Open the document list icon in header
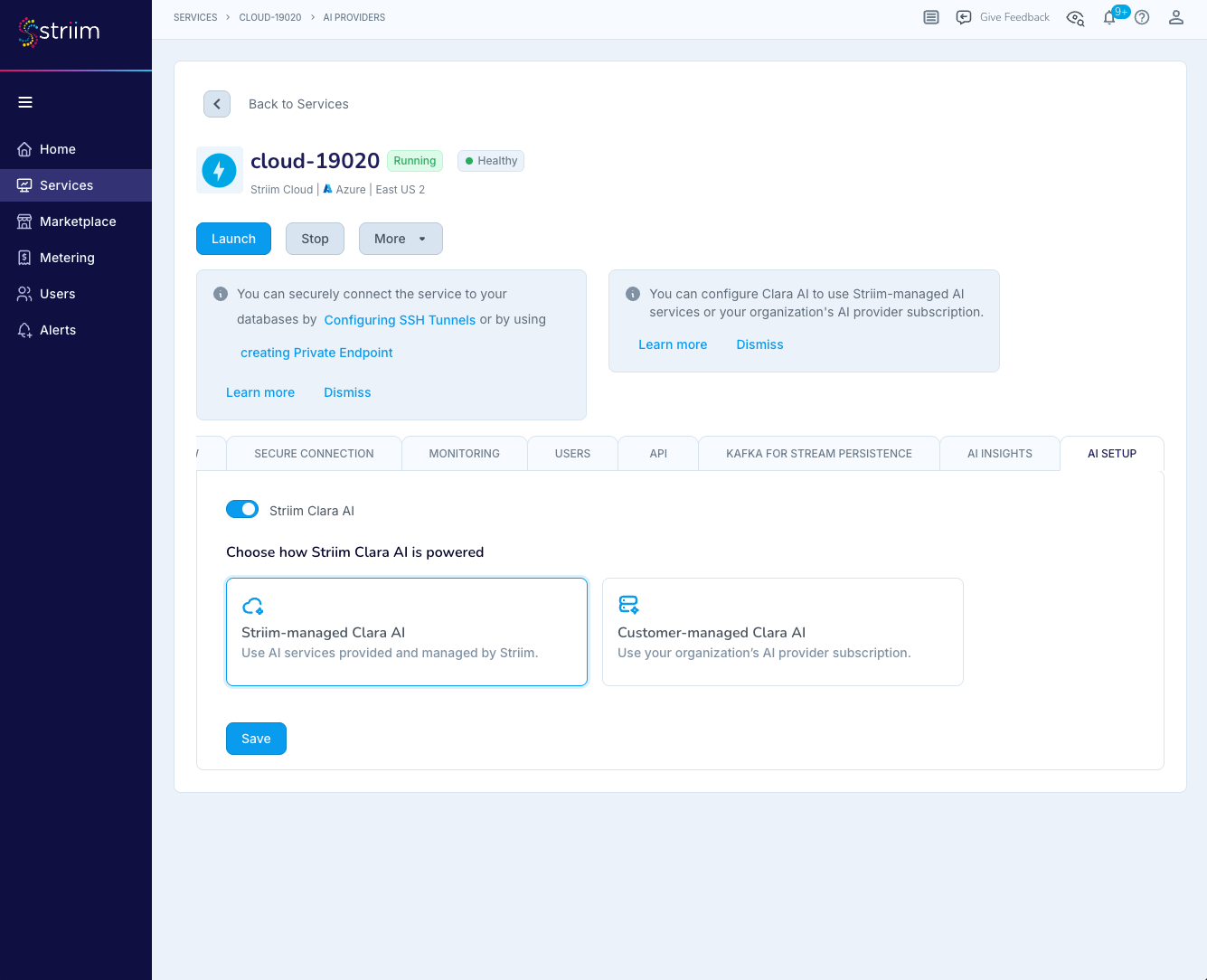 [x=931, y=17]
